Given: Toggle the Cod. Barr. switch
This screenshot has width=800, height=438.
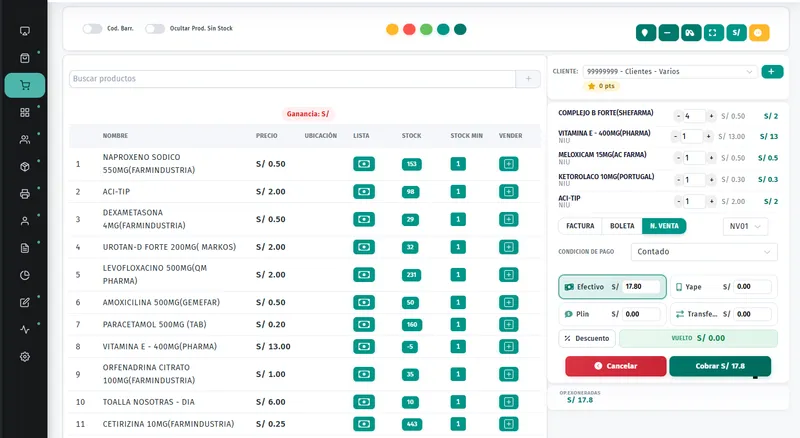Looking at the screenshot, I should [92, 29].
